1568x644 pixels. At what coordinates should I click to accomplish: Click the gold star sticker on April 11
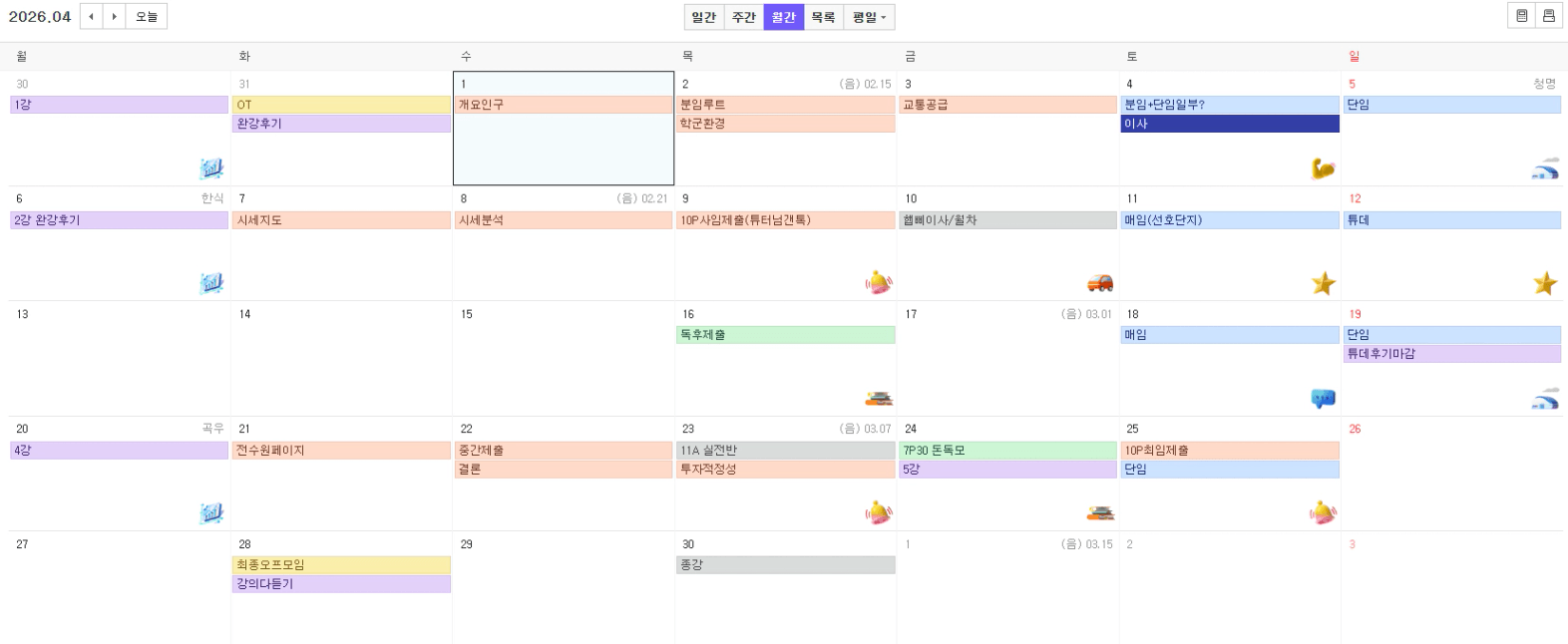[x=1324, y=284]
